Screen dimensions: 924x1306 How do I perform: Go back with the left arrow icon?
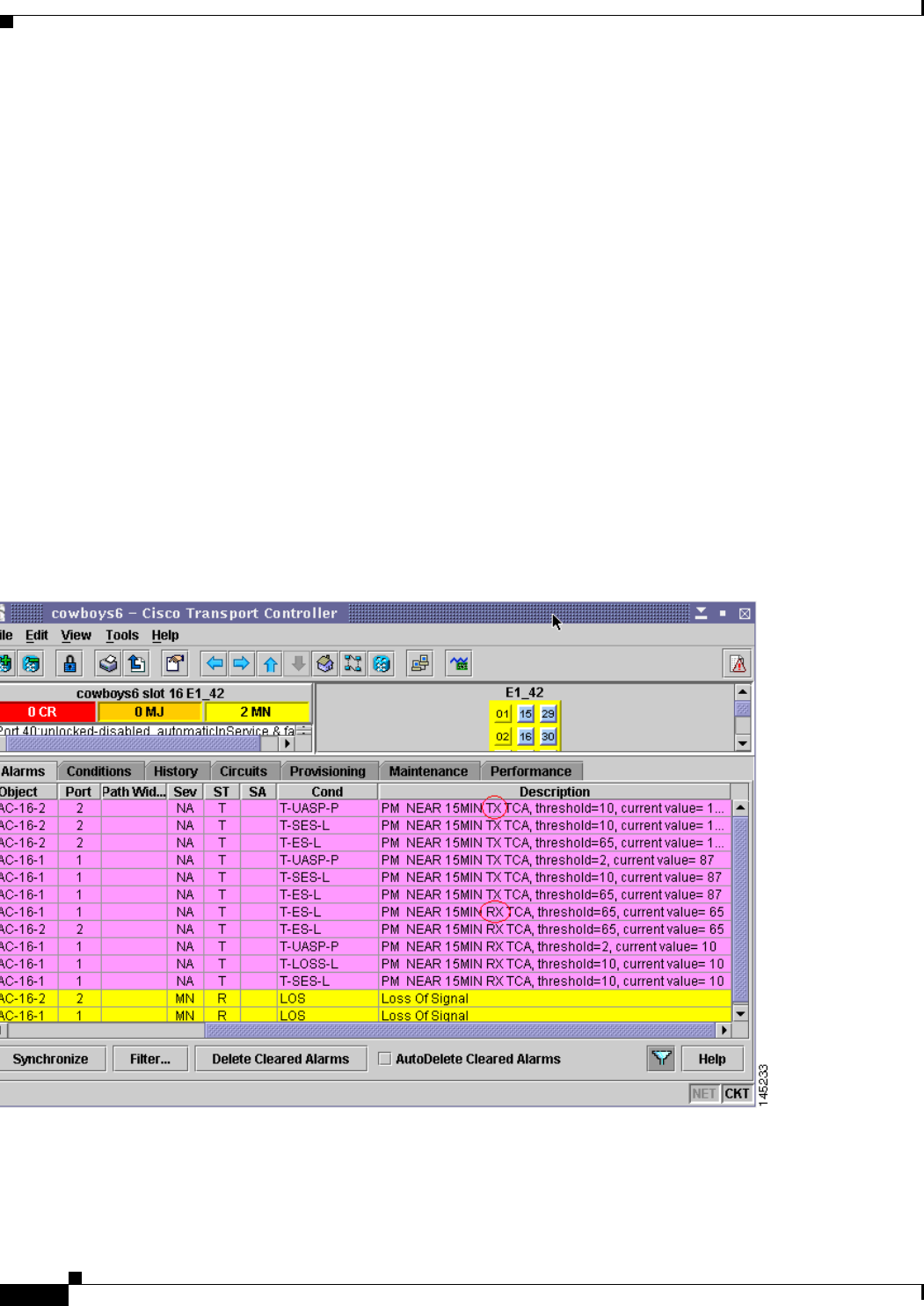215,664
